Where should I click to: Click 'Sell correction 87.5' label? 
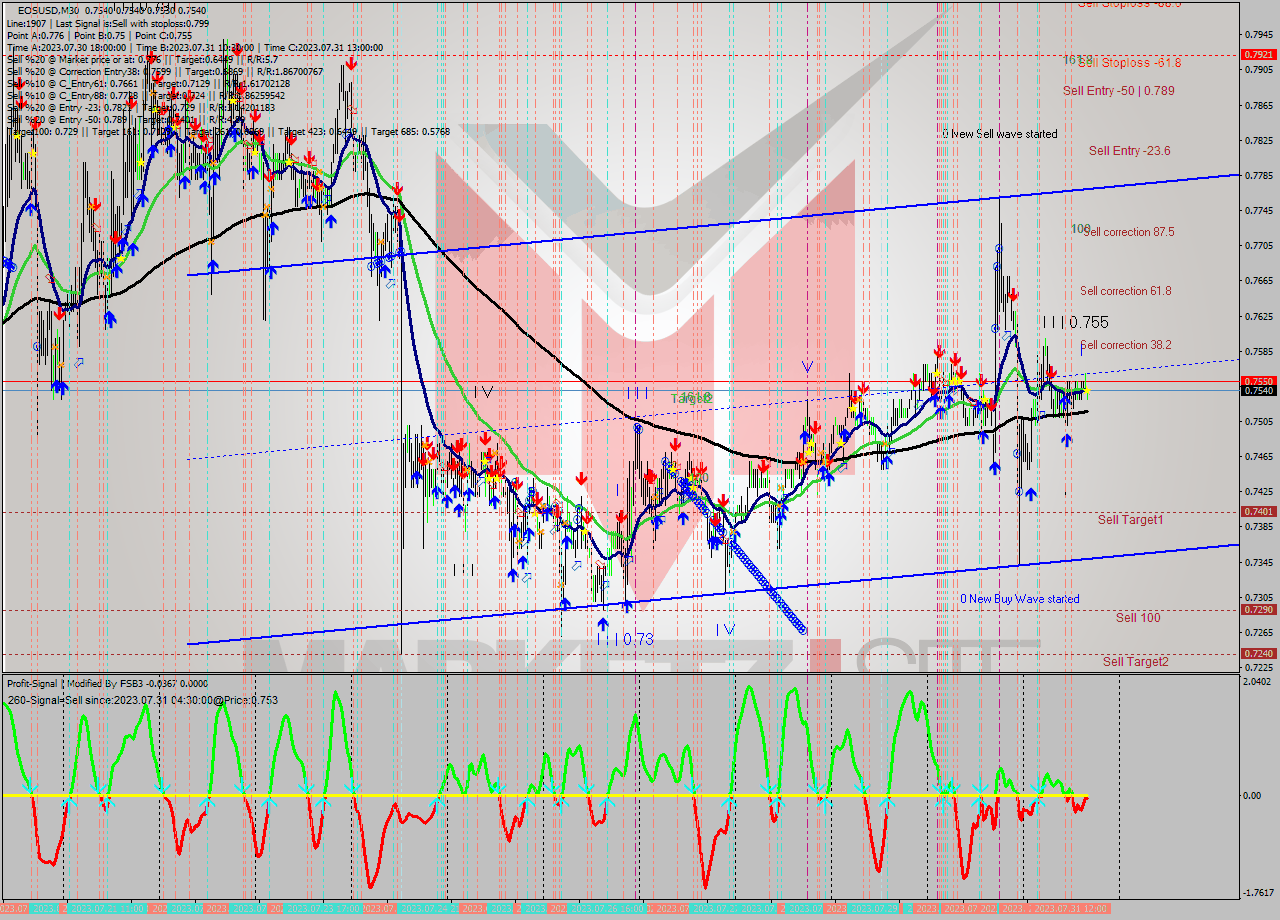[1128, 232]
